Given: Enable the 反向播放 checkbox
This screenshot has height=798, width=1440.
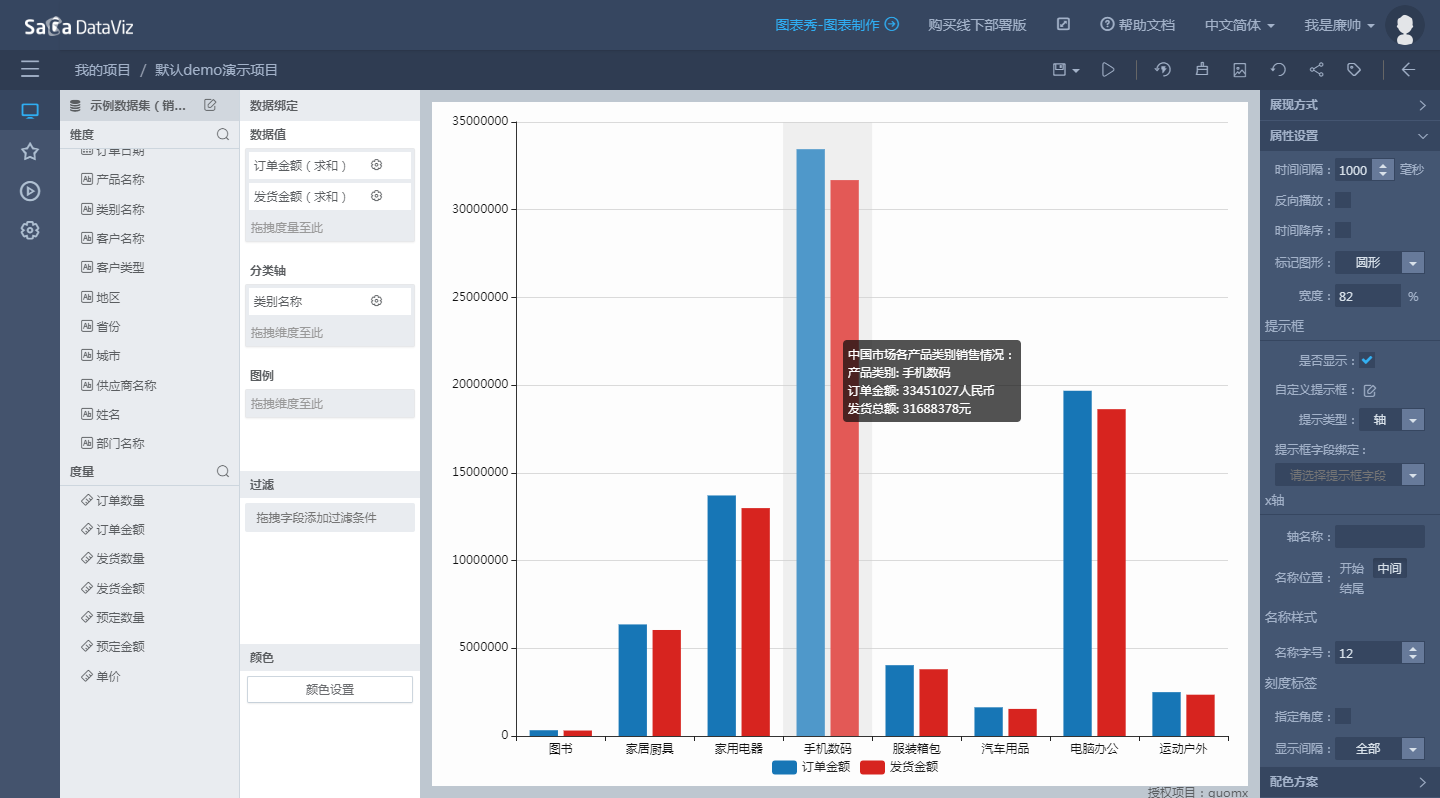Looking at the screenshot, I should tap(1343, 200).
